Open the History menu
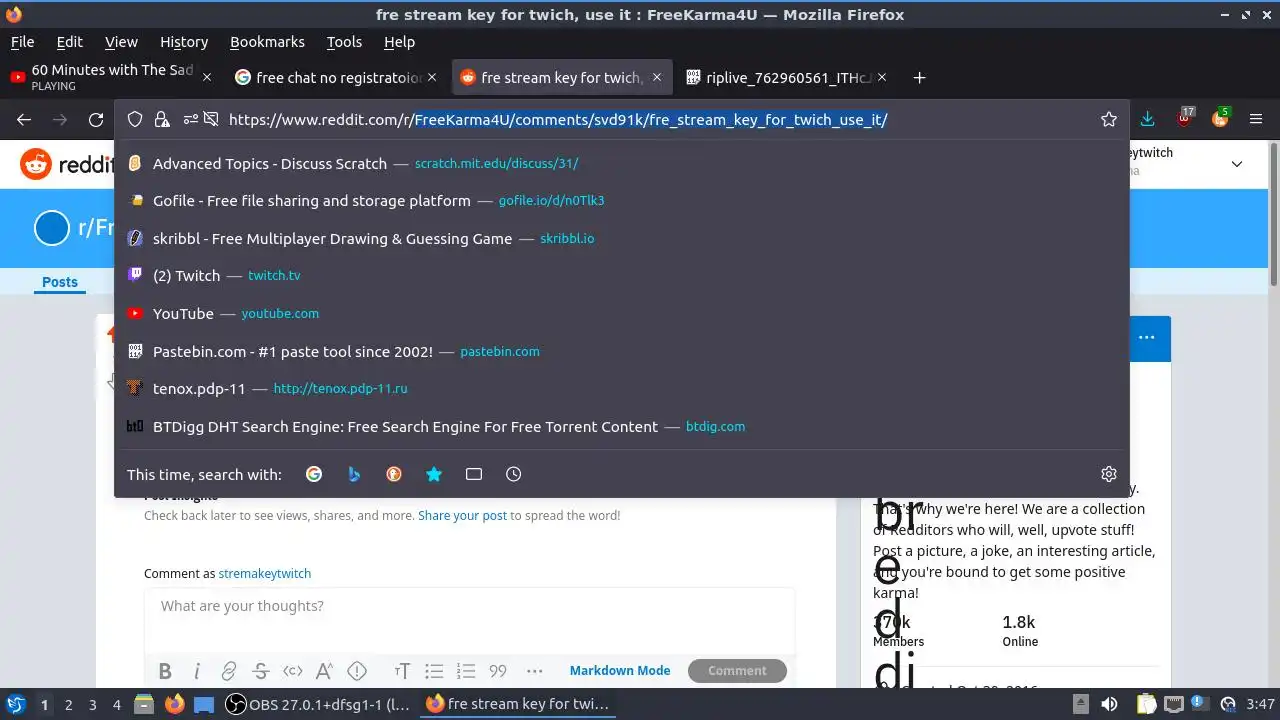The height and width of the screenshot is (720, 1280). click(184, 42)
